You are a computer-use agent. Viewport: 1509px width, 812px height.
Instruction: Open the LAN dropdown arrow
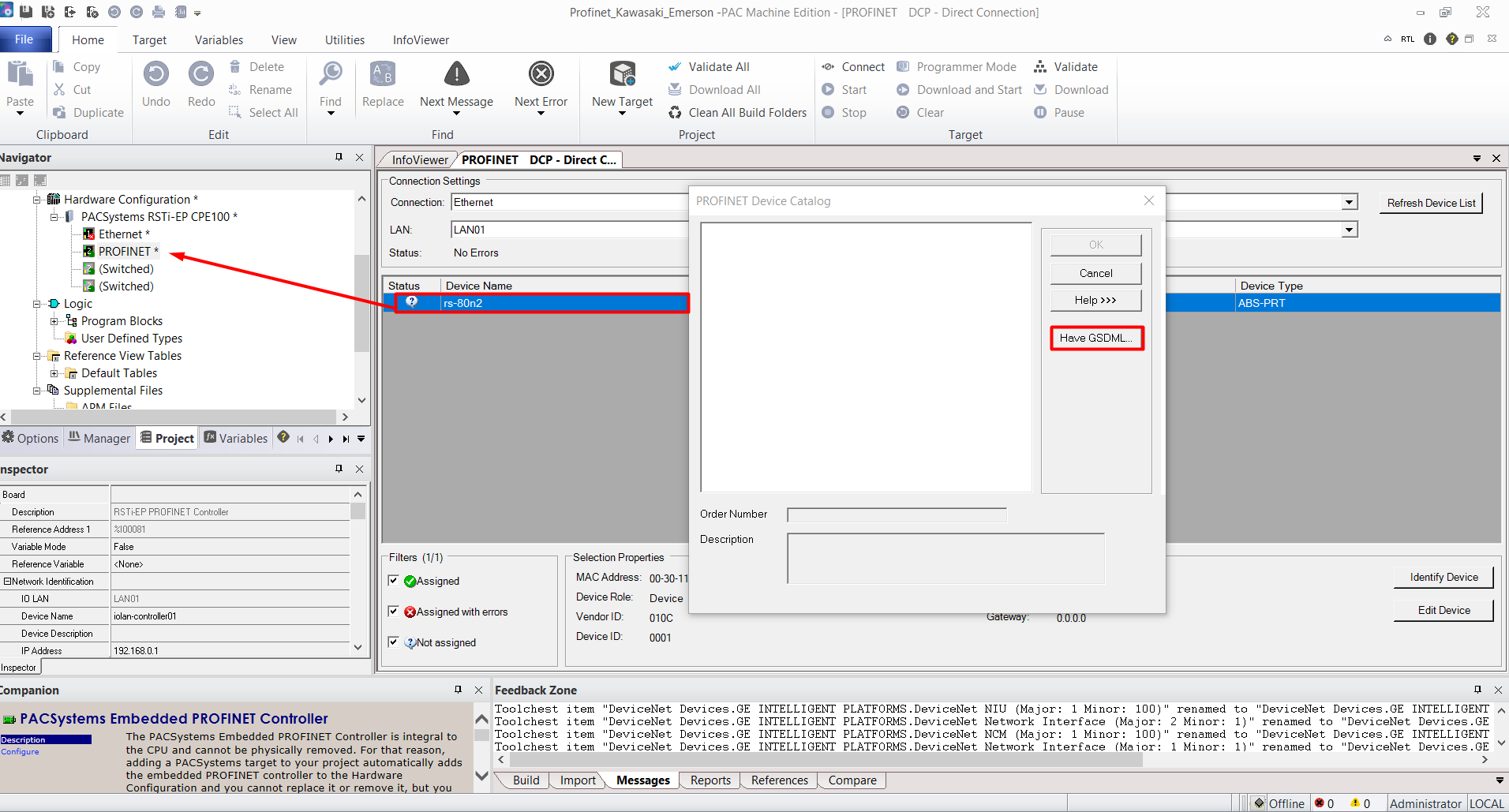point(1350,230)
